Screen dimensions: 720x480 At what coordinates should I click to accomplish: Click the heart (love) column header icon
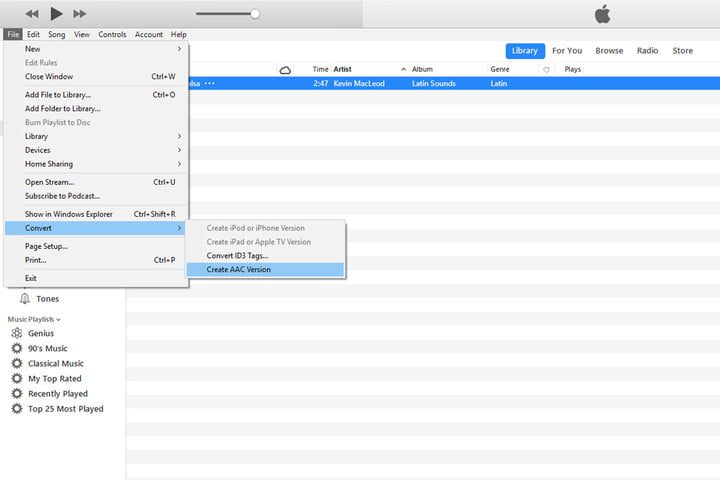(546, 70)
